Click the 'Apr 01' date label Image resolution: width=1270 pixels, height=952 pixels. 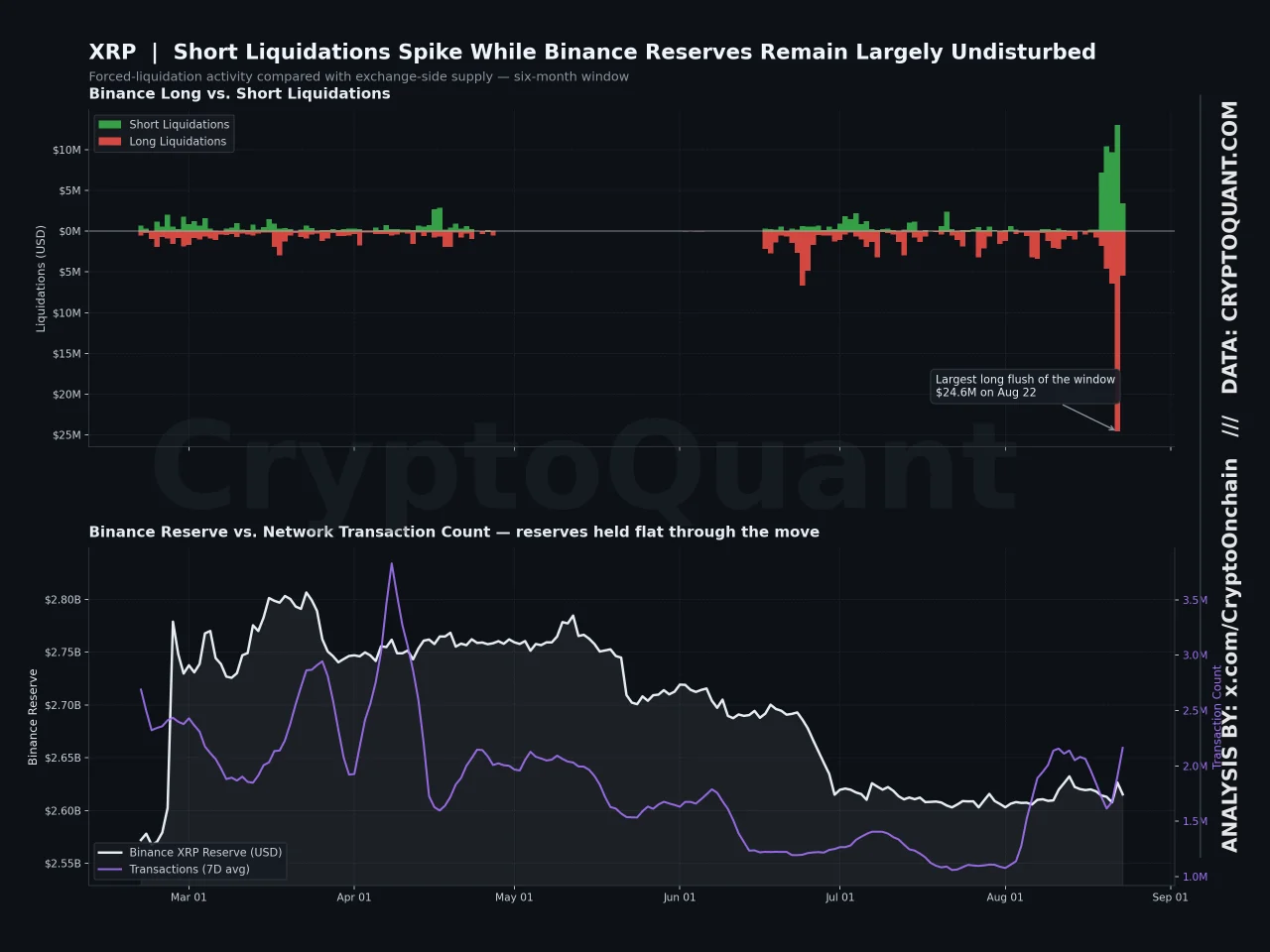354,897
